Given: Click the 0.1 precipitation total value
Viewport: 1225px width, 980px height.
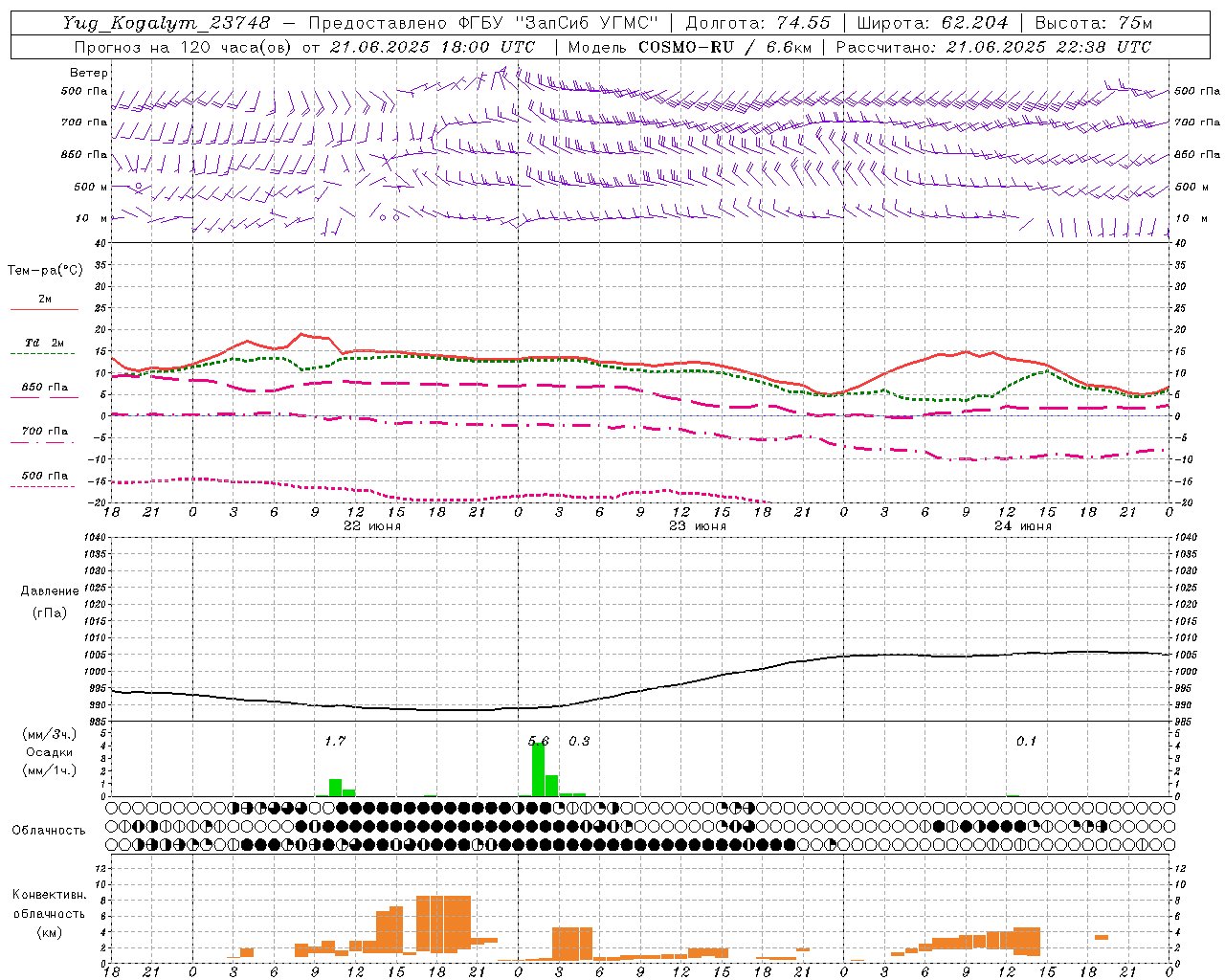Looking at the screenshot, I should 1026,741.
